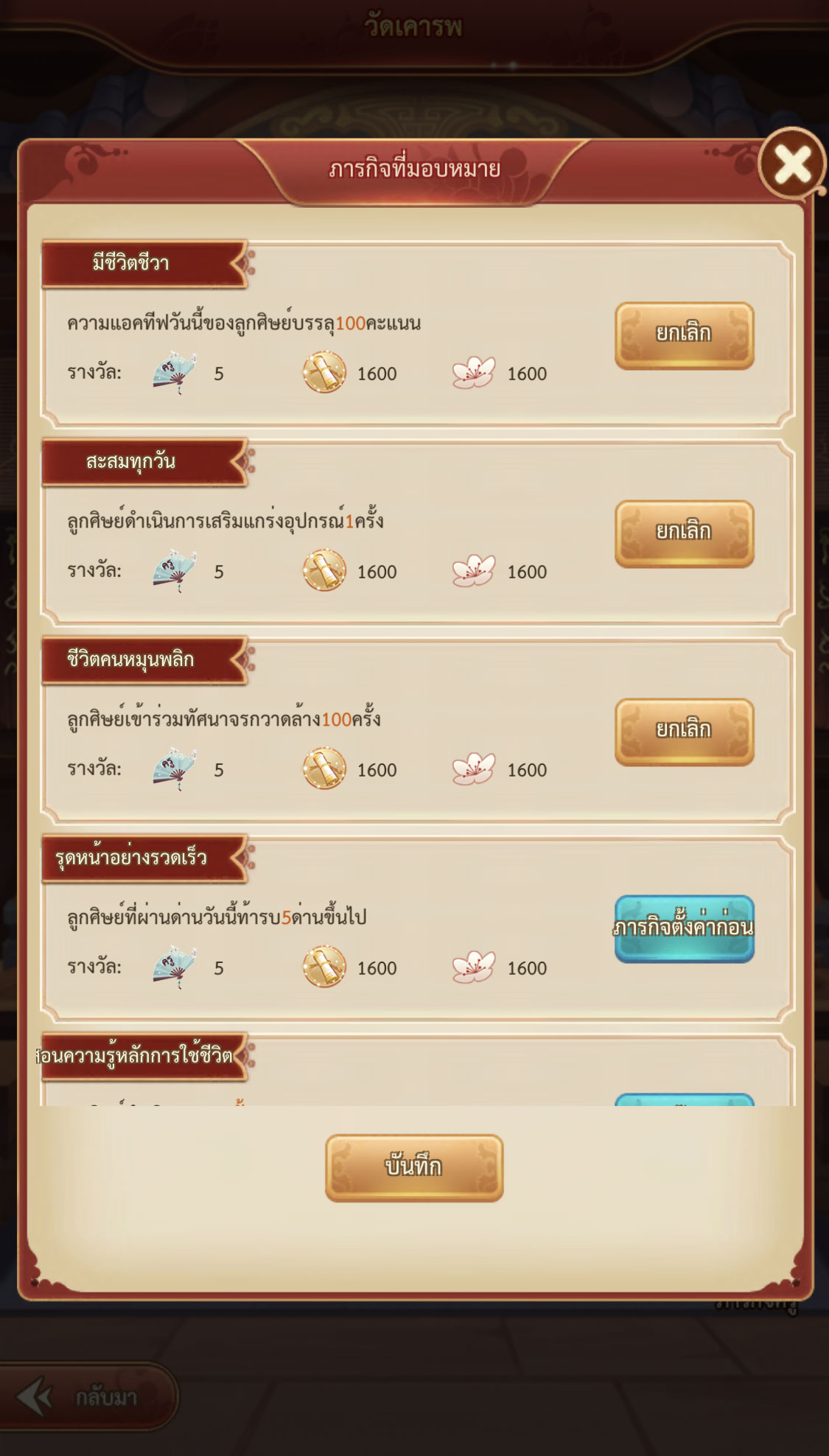The height and width of the screenshot is (1456, 829).
Task: Tap the fan reward icon in รุดหน้าอย่างรวดเร็ว
Action: pos(175,967)
